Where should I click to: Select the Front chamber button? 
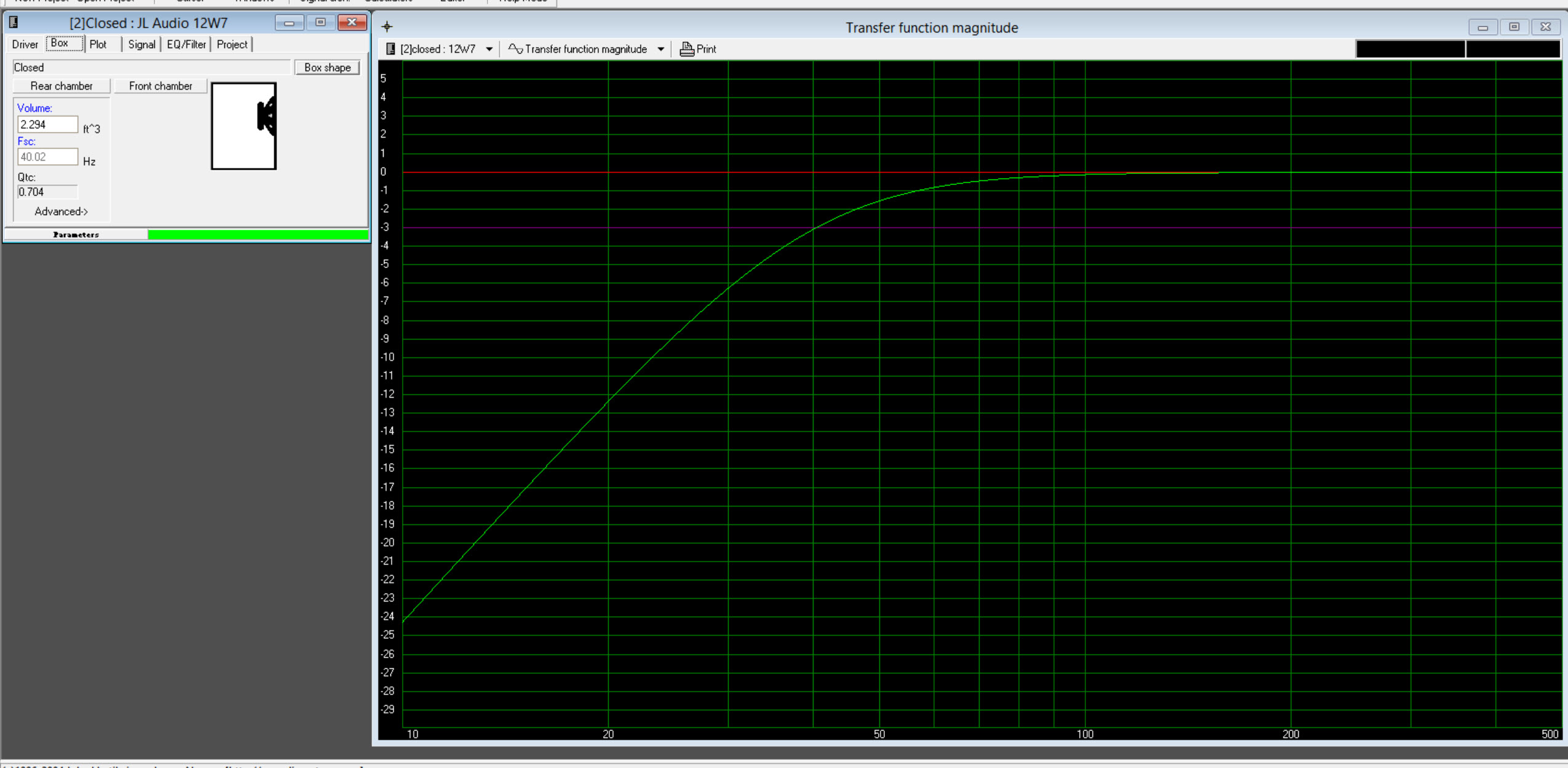160,86
